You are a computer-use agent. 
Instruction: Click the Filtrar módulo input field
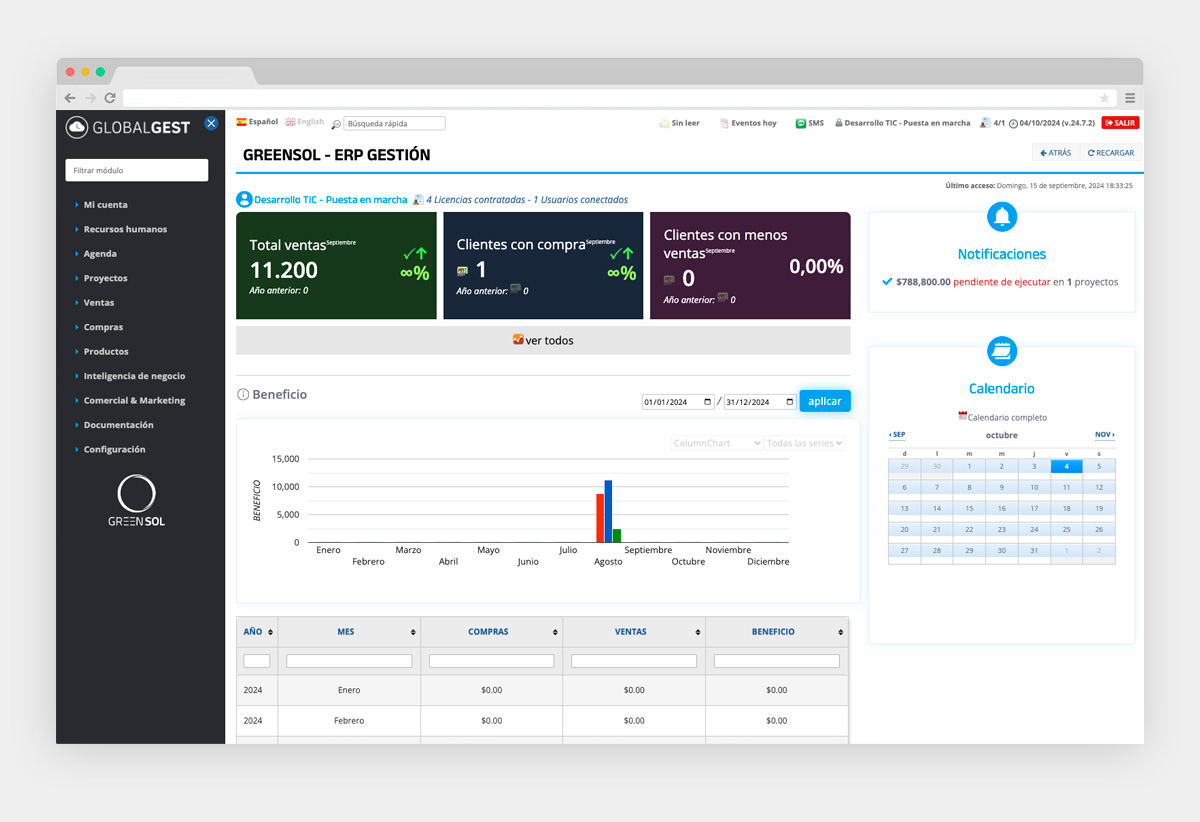(137, 170)
